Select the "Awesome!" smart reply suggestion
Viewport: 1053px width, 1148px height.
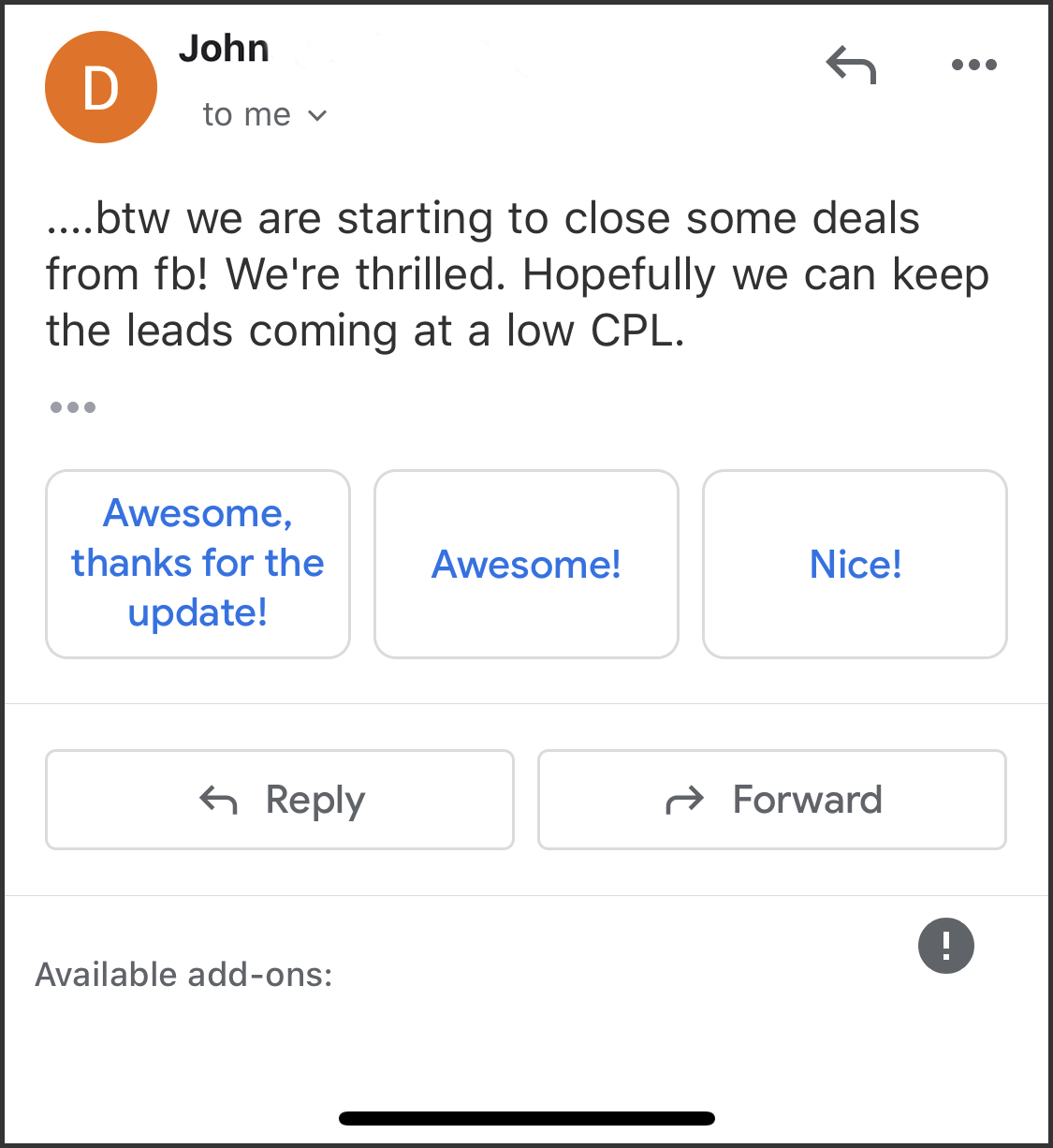tap(526, 564)
